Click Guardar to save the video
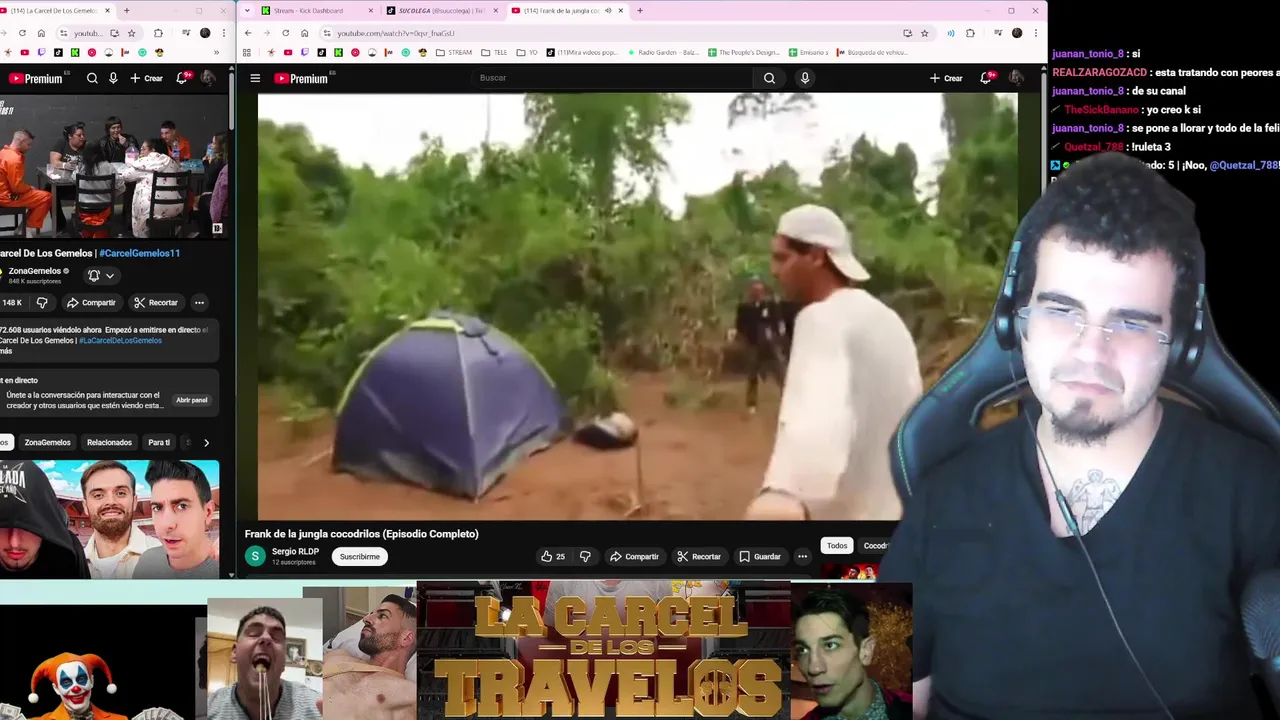 pyautogui.click(x=760, y=556)
